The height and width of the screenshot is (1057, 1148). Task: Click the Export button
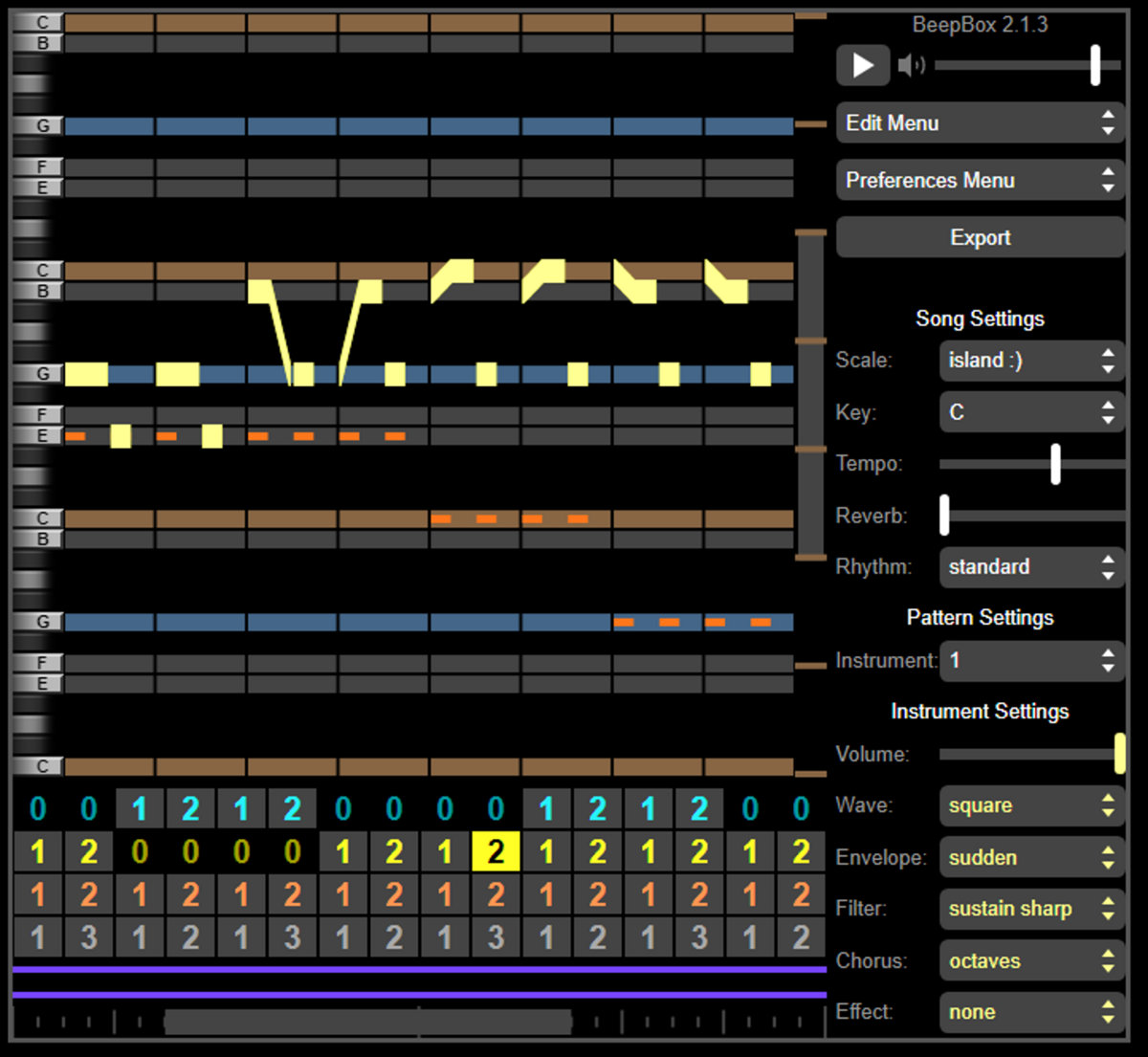[980, 237]
